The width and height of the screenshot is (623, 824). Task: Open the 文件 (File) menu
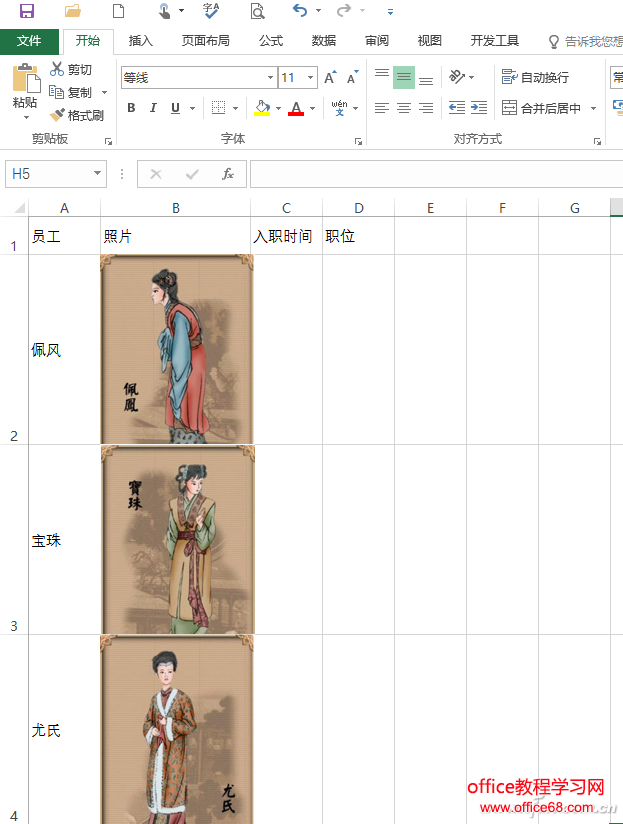29,41
